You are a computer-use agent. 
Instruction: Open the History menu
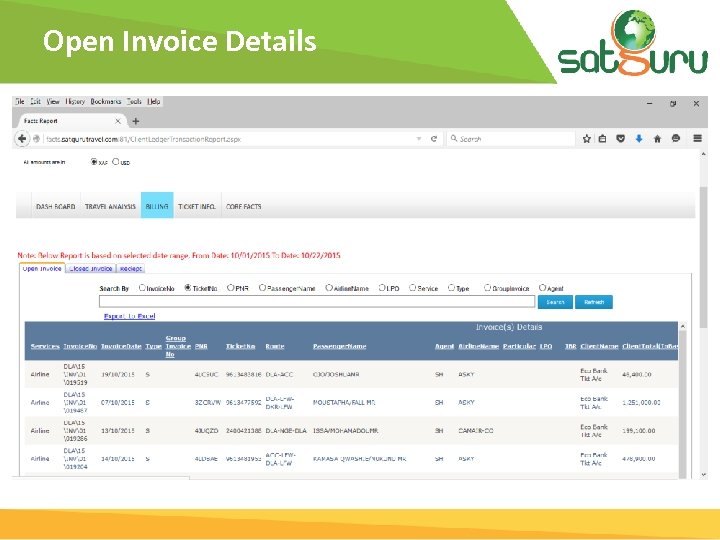tap(75, 101)
